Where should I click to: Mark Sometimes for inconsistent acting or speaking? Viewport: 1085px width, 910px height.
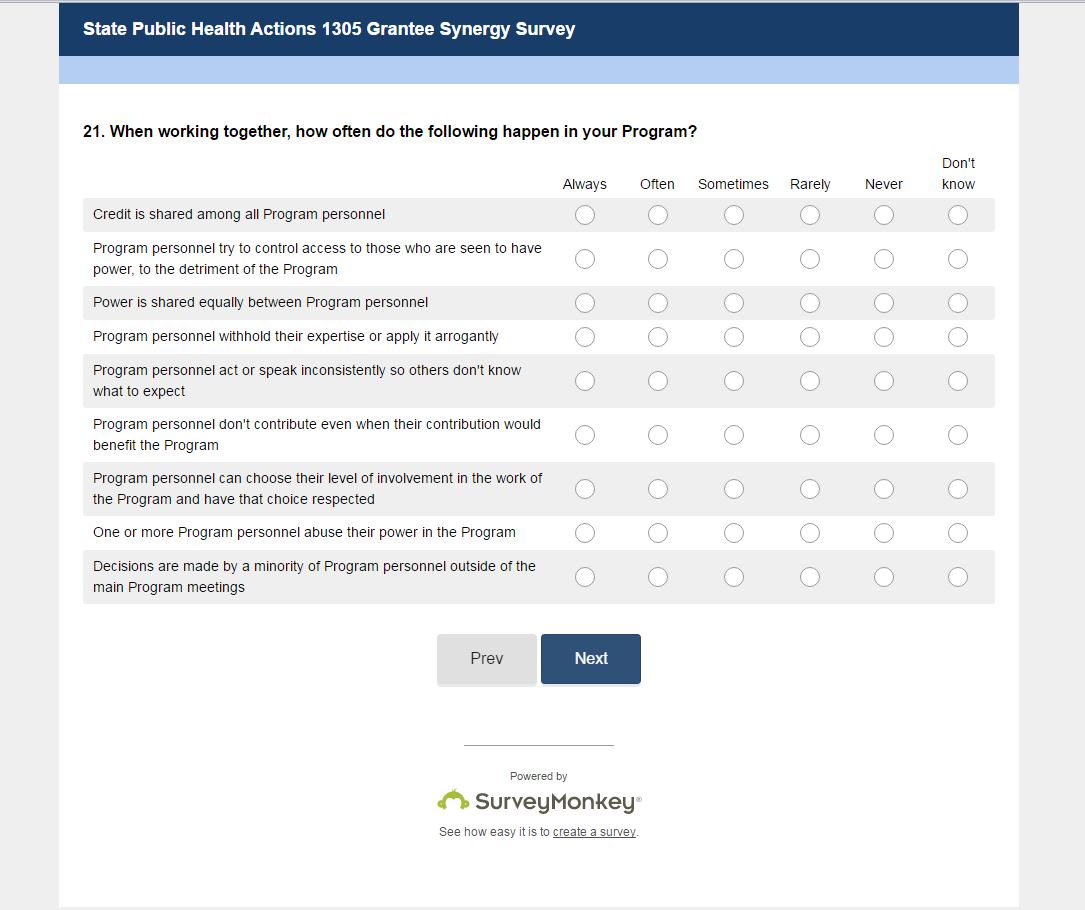click(x=734, y=381)
